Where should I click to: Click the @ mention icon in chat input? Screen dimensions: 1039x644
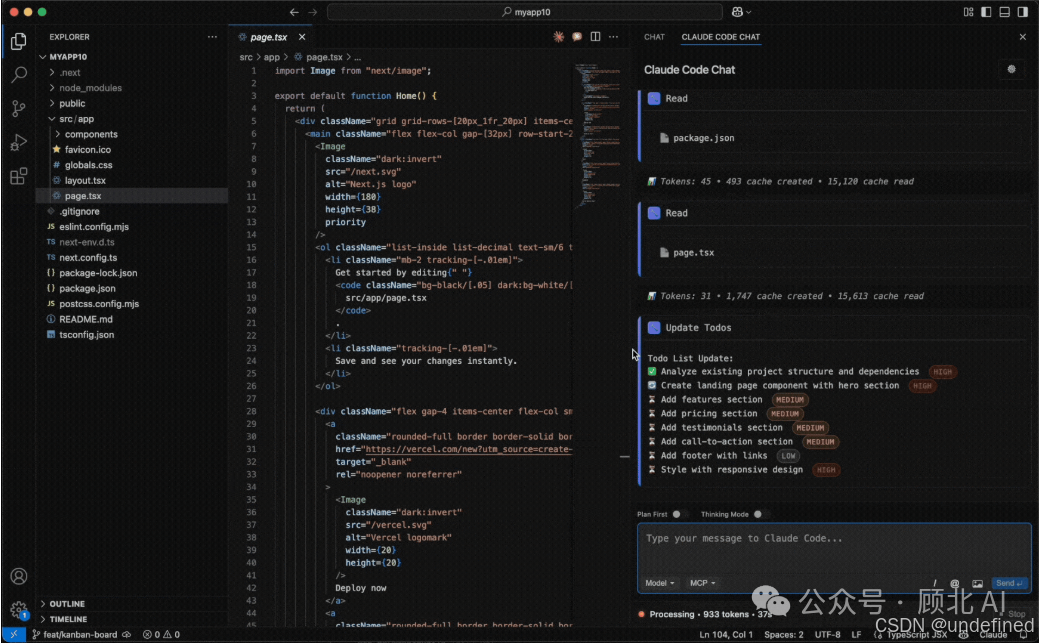pyautogui.click(x=955, y=583)
